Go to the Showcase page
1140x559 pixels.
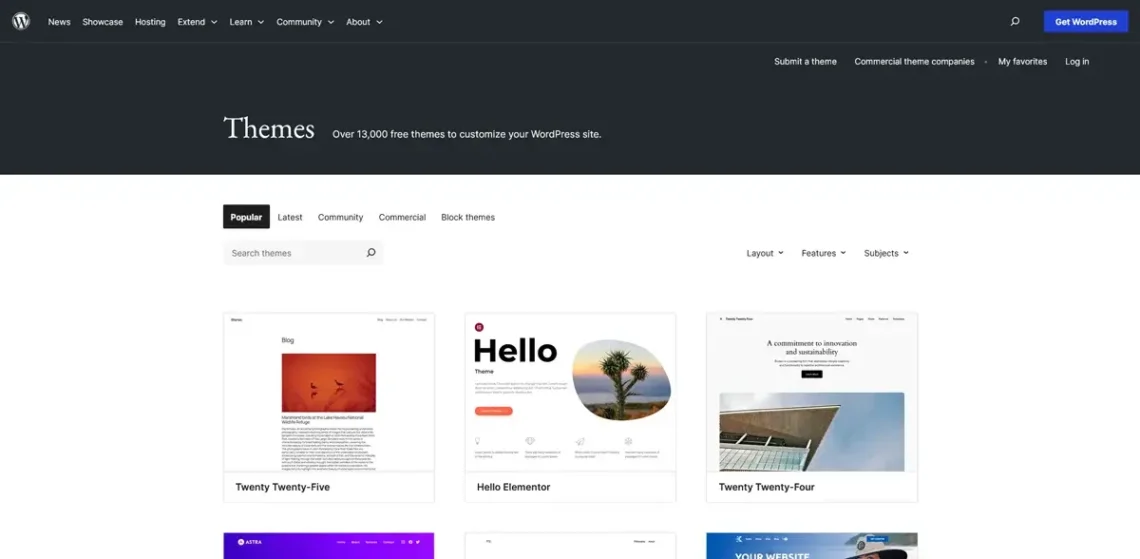103,22
